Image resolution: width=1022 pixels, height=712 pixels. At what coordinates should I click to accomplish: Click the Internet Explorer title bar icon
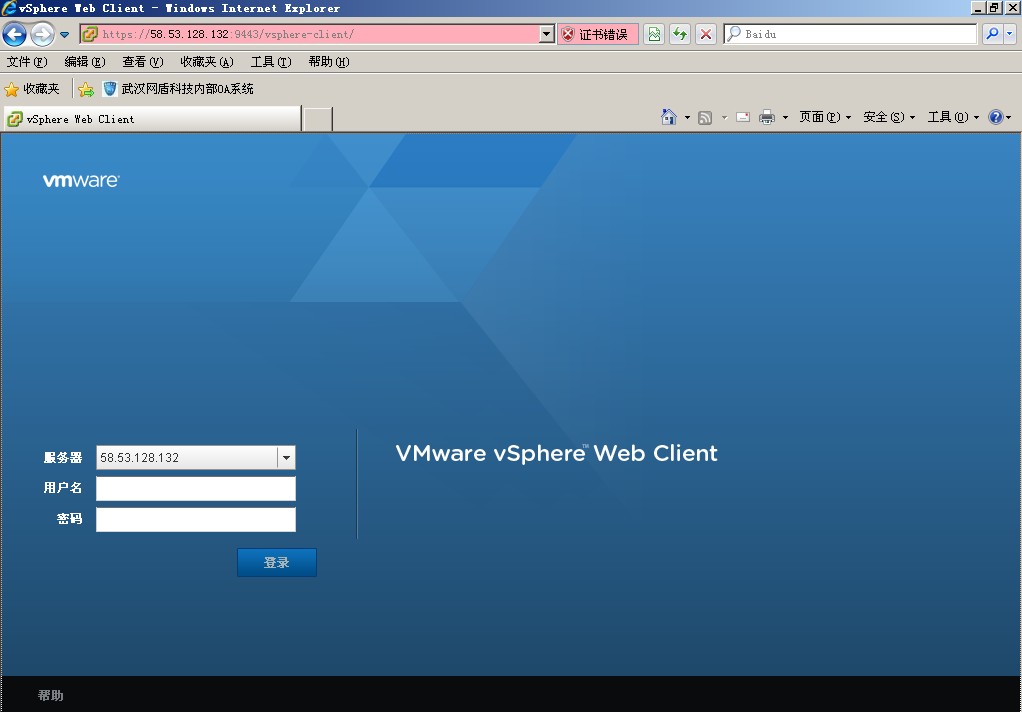9,8
